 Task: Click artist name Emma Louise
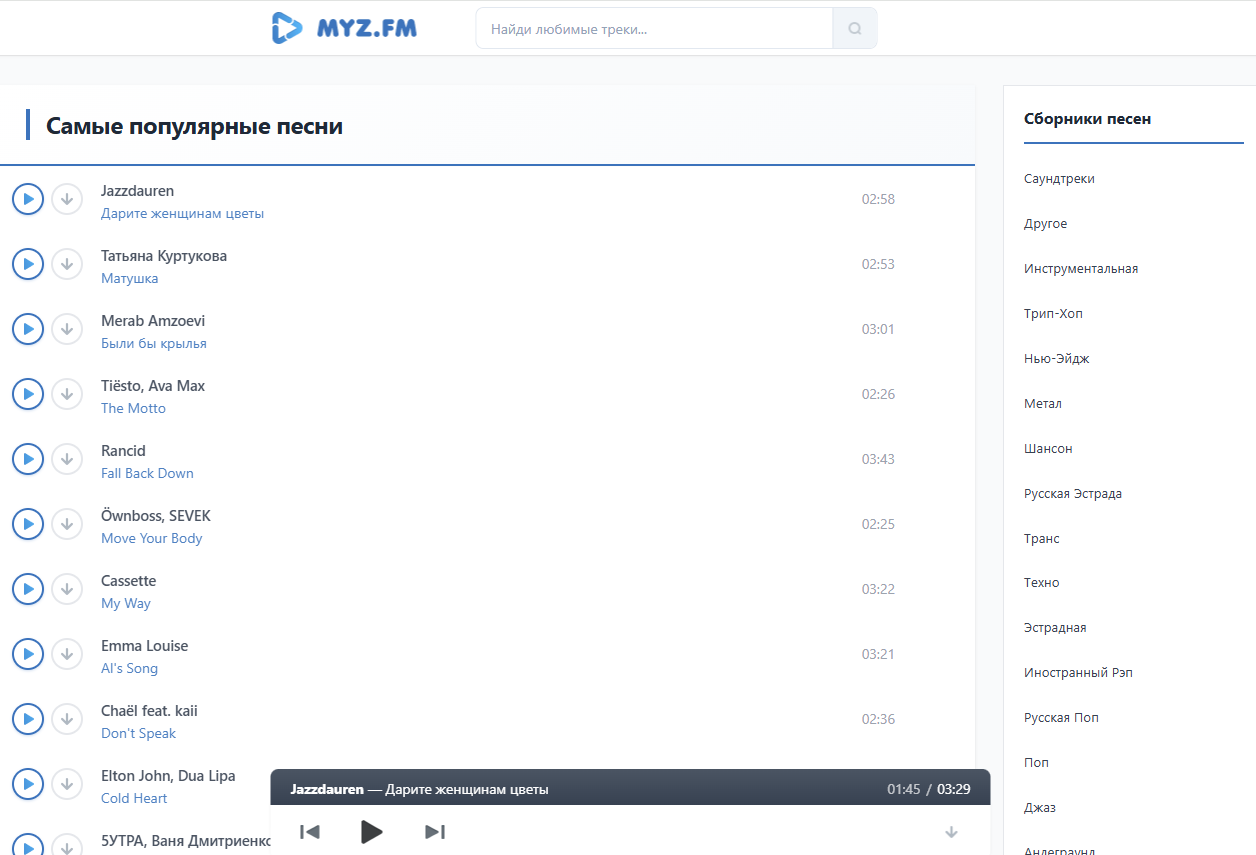point(144,646)
